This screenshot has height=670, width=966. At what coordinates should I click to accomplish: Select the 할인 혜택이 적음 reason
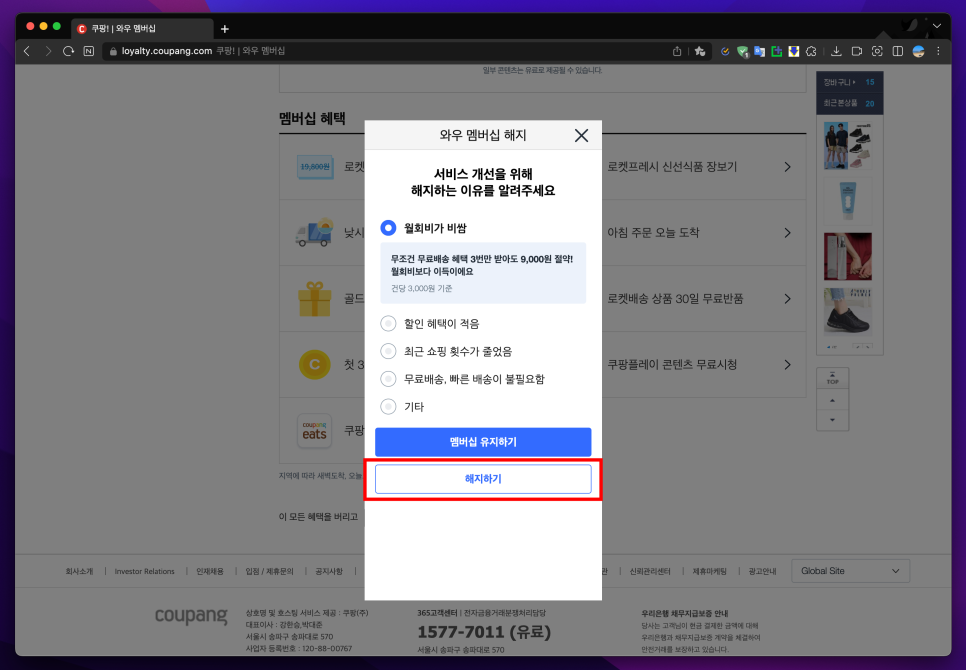tap(388, 324)
